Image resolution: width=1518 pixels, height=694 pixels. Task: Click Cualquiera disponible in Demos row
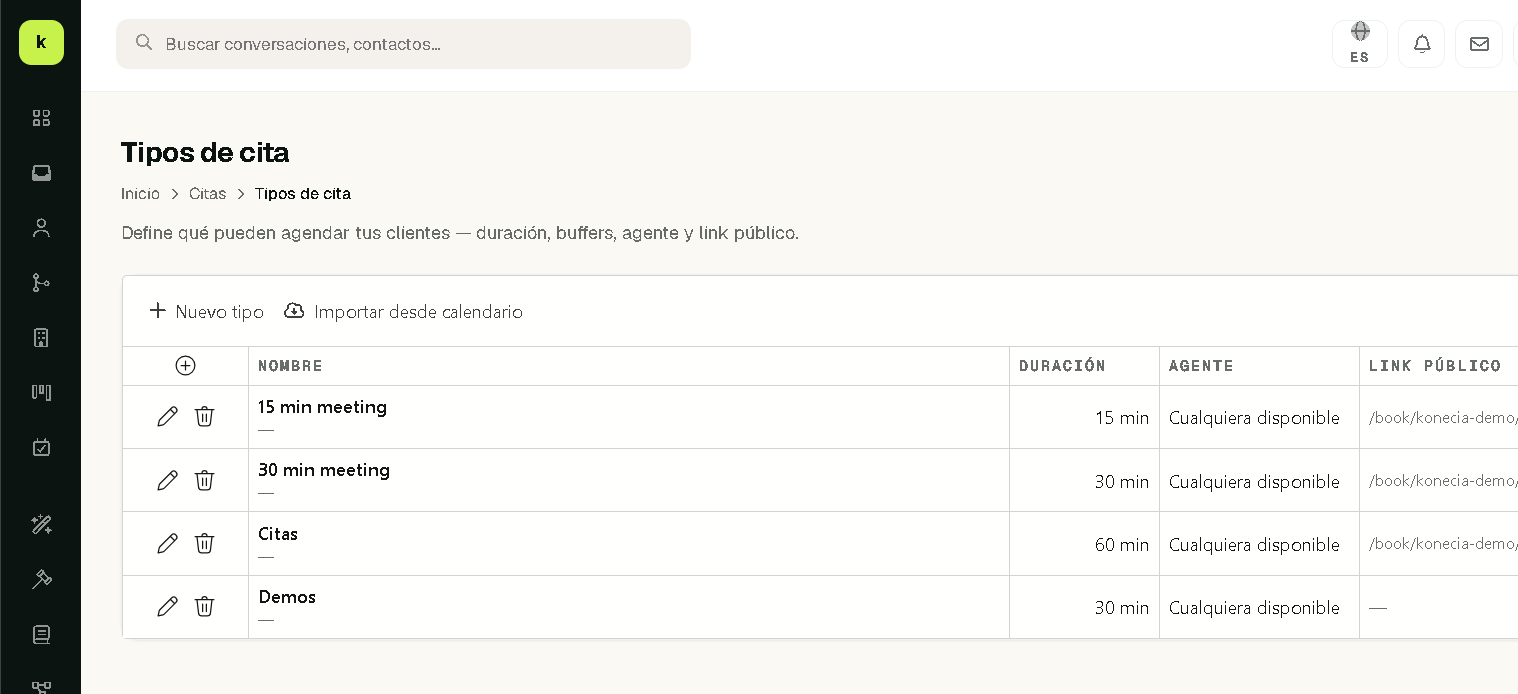pos(1254,608)
